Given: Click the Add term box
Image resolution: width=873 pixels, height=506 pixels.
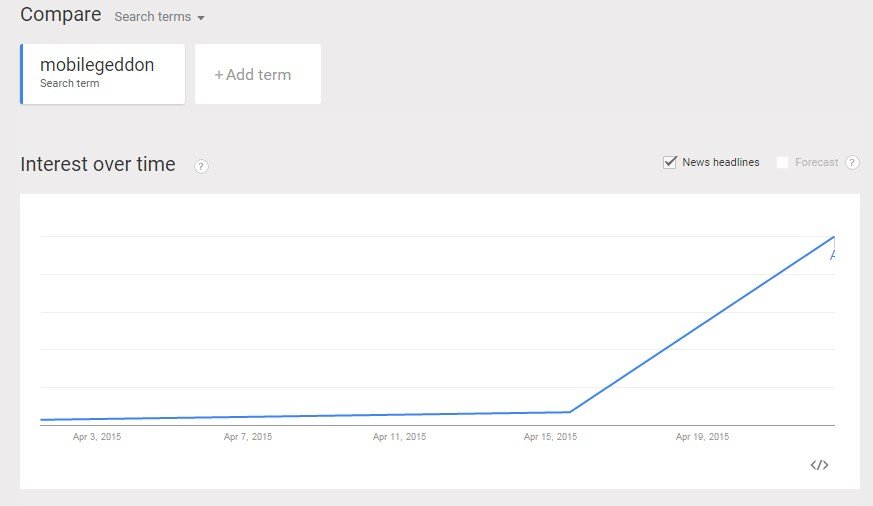Looking at the screenshot, I should point(258,74).
